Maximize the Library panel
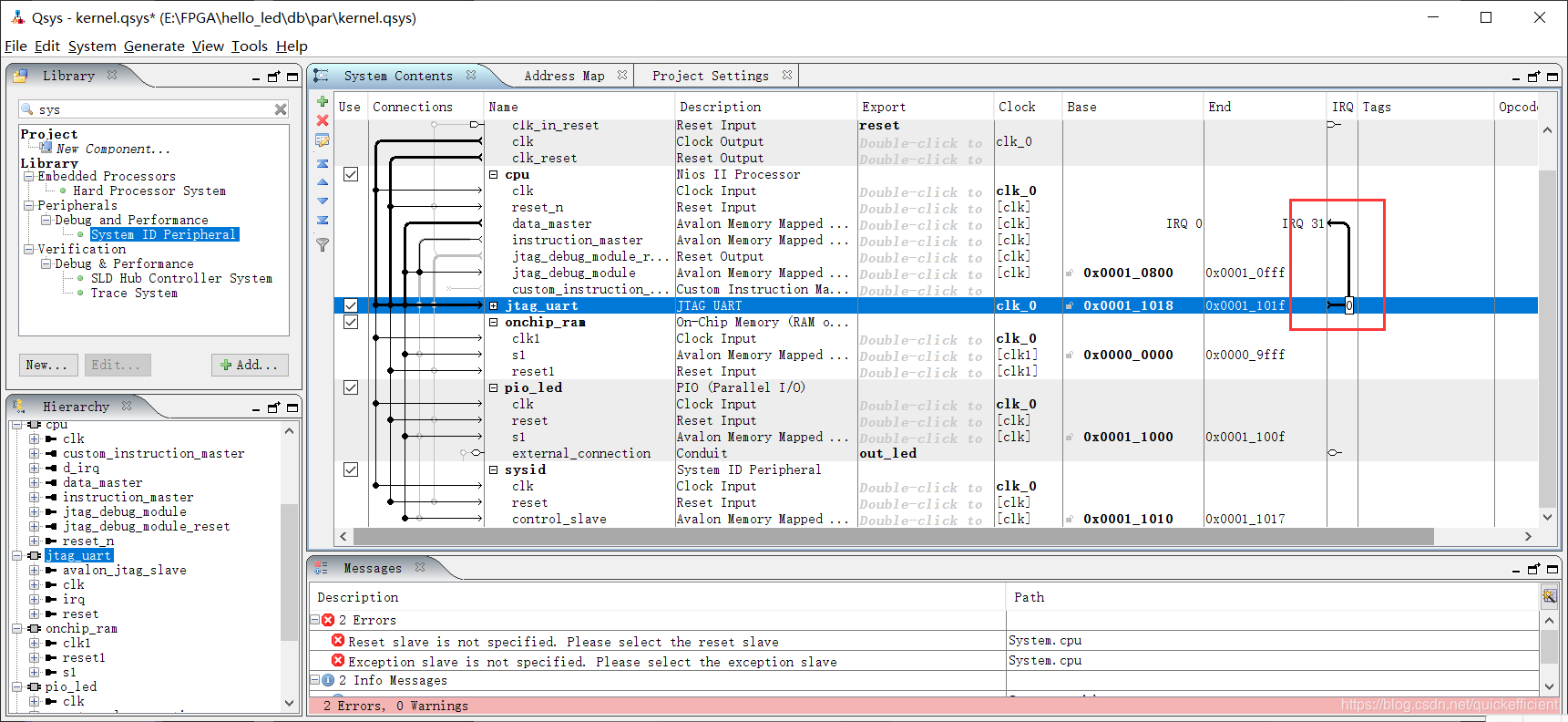The image size is (1568, 722). (292, 77)
